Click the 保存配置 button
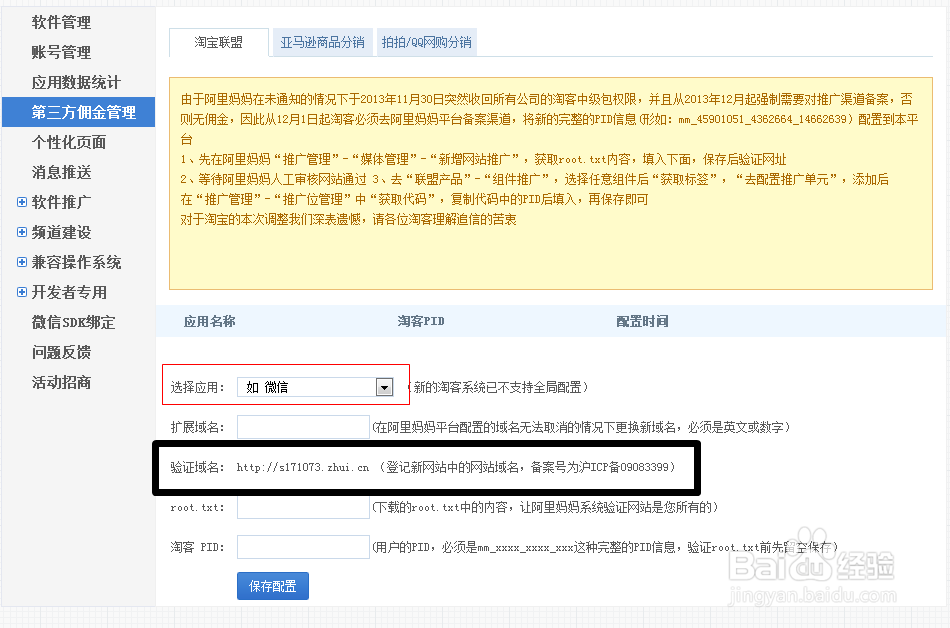950x628 pixels. point(272,586)
